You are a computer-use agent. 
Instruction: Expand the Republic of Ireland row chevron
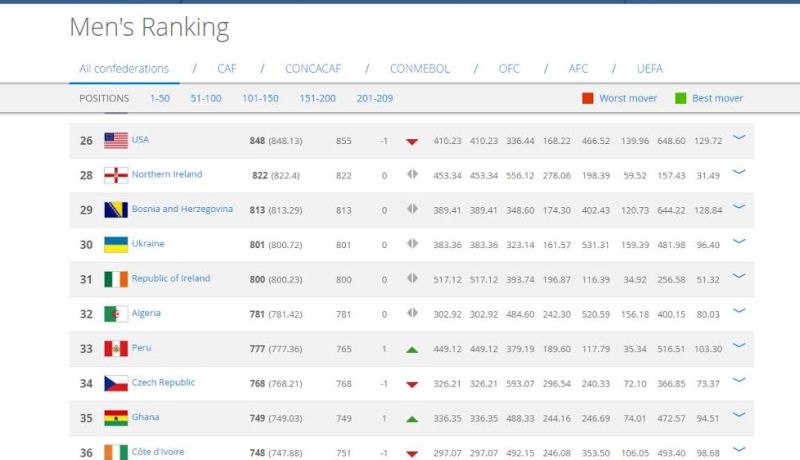[x=739, y=276]
